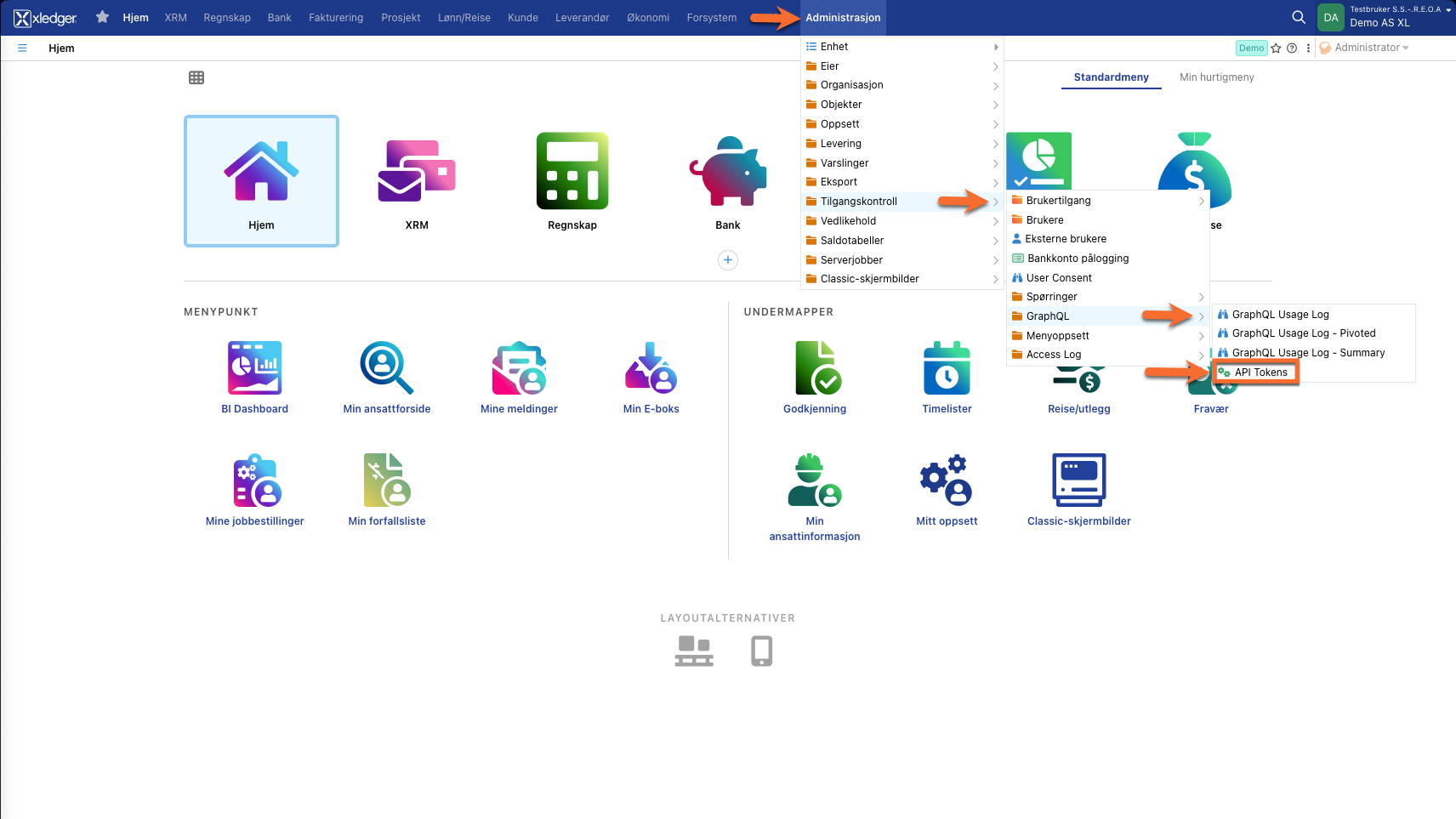Open the Regnskap calculator icon
This screenshot has height=819, width=1456.
tap(572, 171)
